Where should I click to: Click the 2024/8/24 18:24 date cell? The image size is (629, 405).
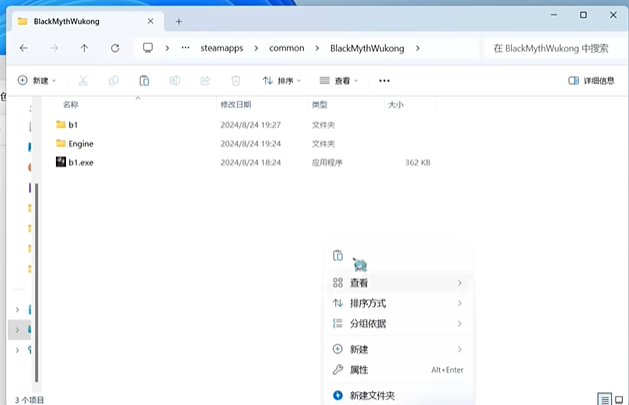(251, 162)
